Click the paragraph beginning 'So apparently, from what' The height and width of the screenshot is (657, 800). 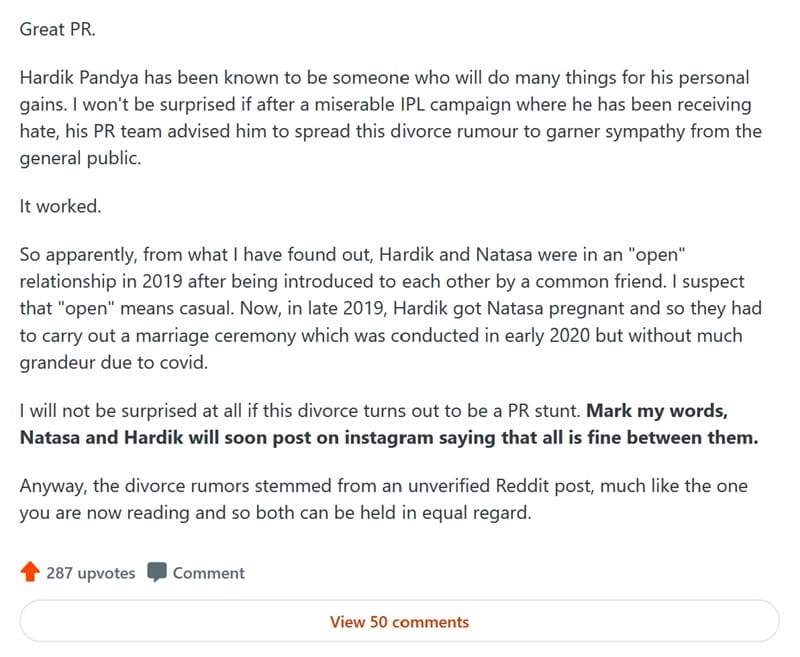click(x=391, y=308)
